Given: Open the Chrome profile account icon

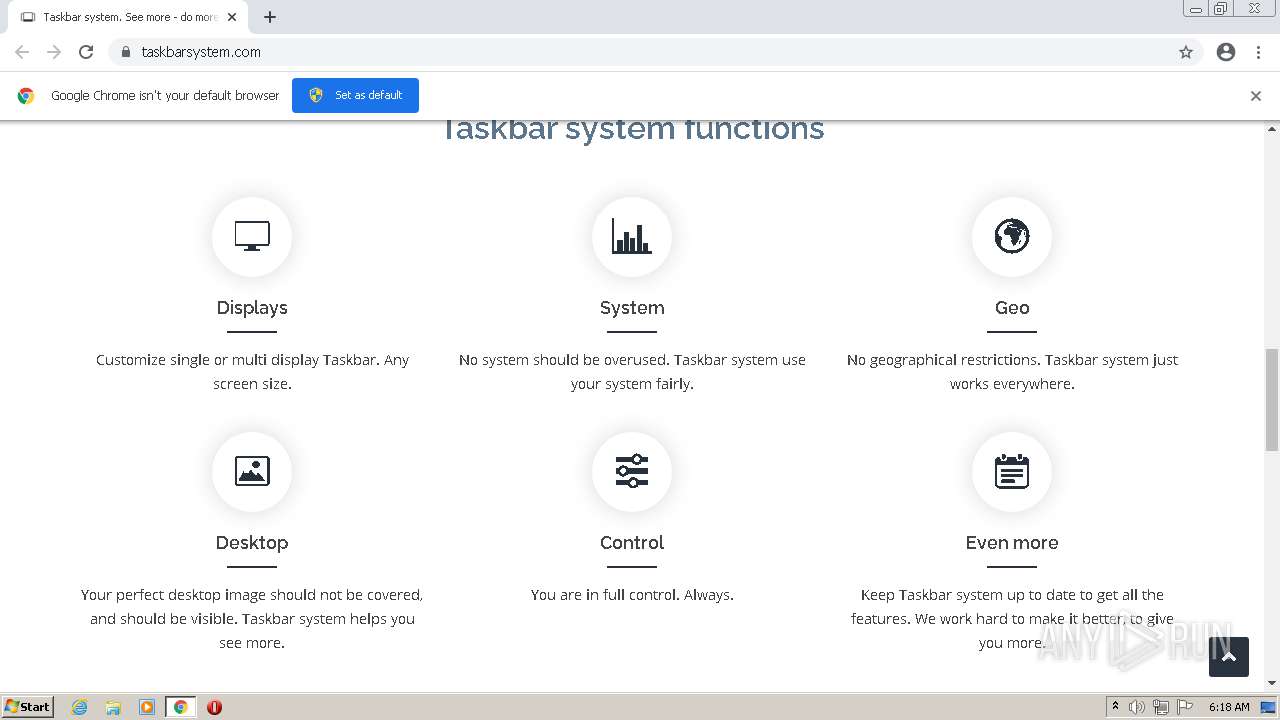Looking at the screenshot, I should pyautogui.click(x=1226, y=52).
